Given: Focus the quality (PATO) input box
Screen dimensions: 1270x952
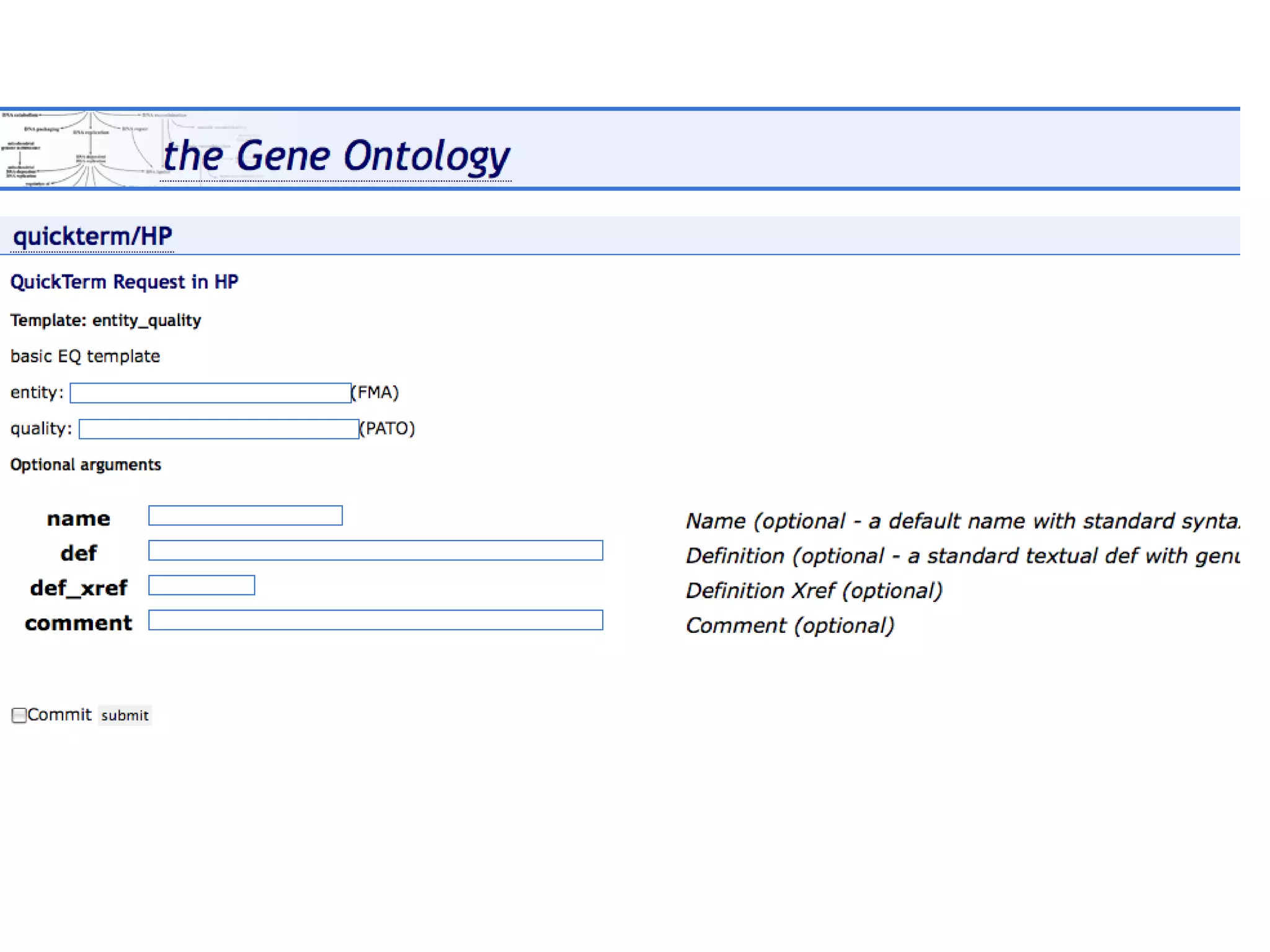Looking at the screenshot, I should coord(219,429).
